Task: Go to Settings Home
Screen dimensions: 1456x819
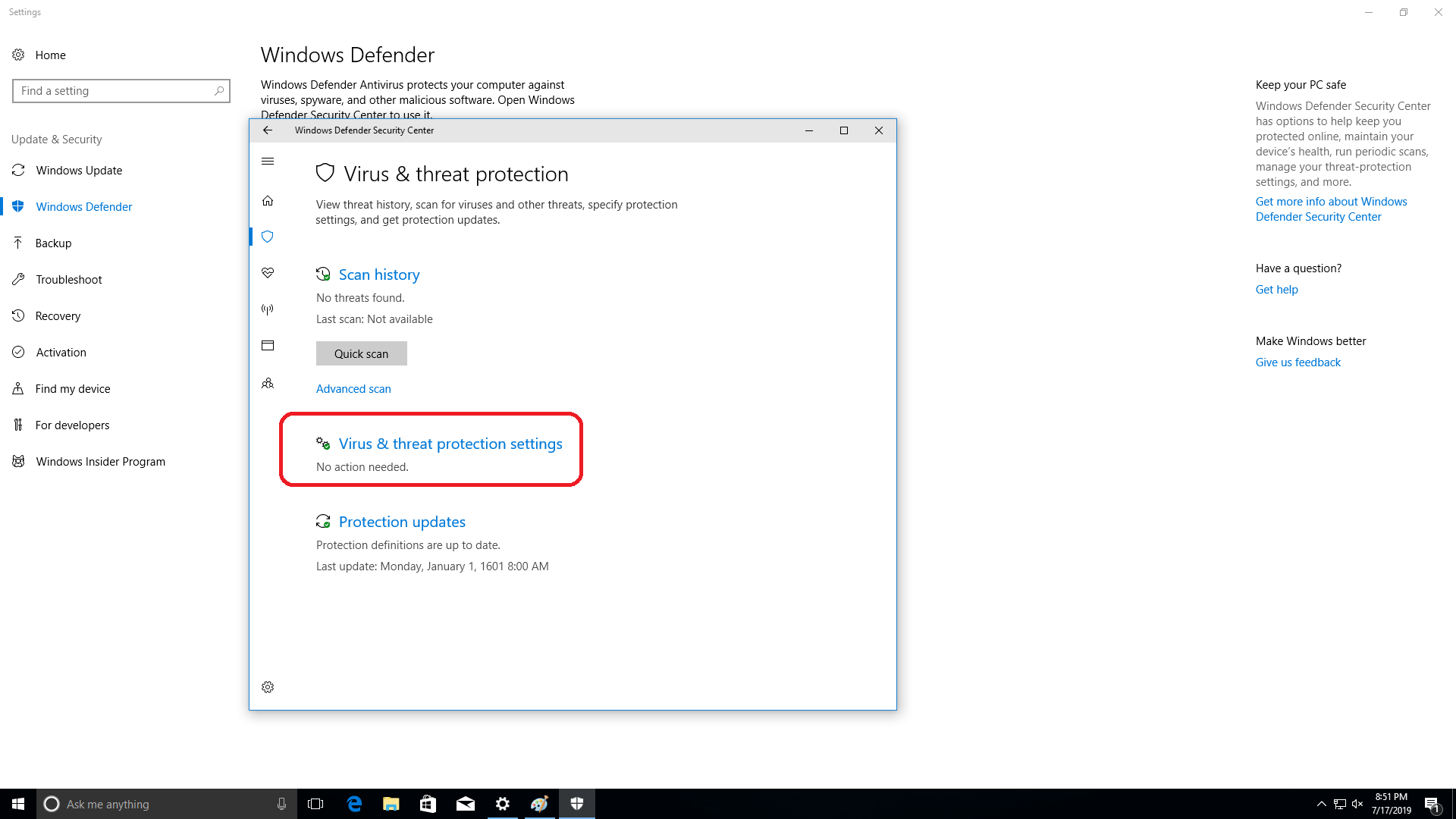Action: 50,55
